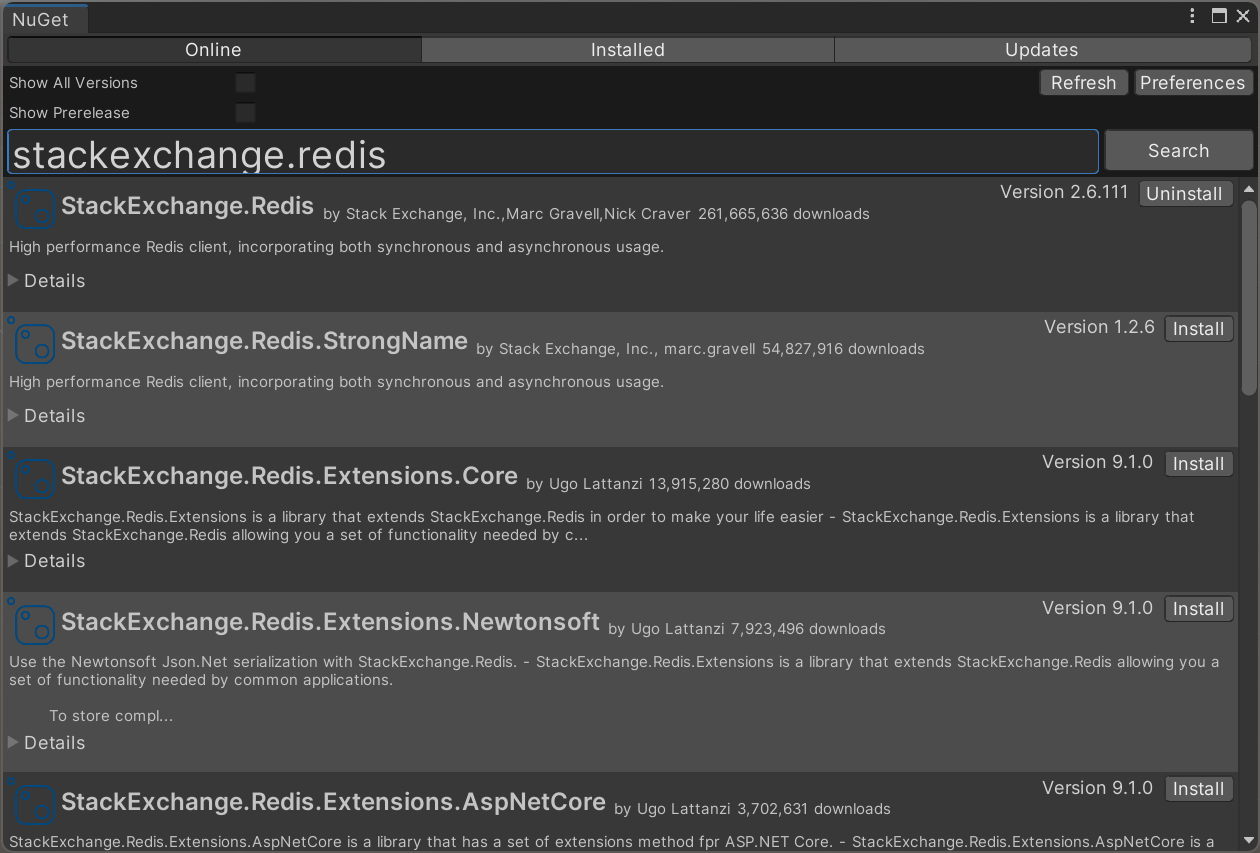Expand Details for StackExchange.Redis.Extensions.Core
Screen dimensions: 1260x853
click(47, 561)
